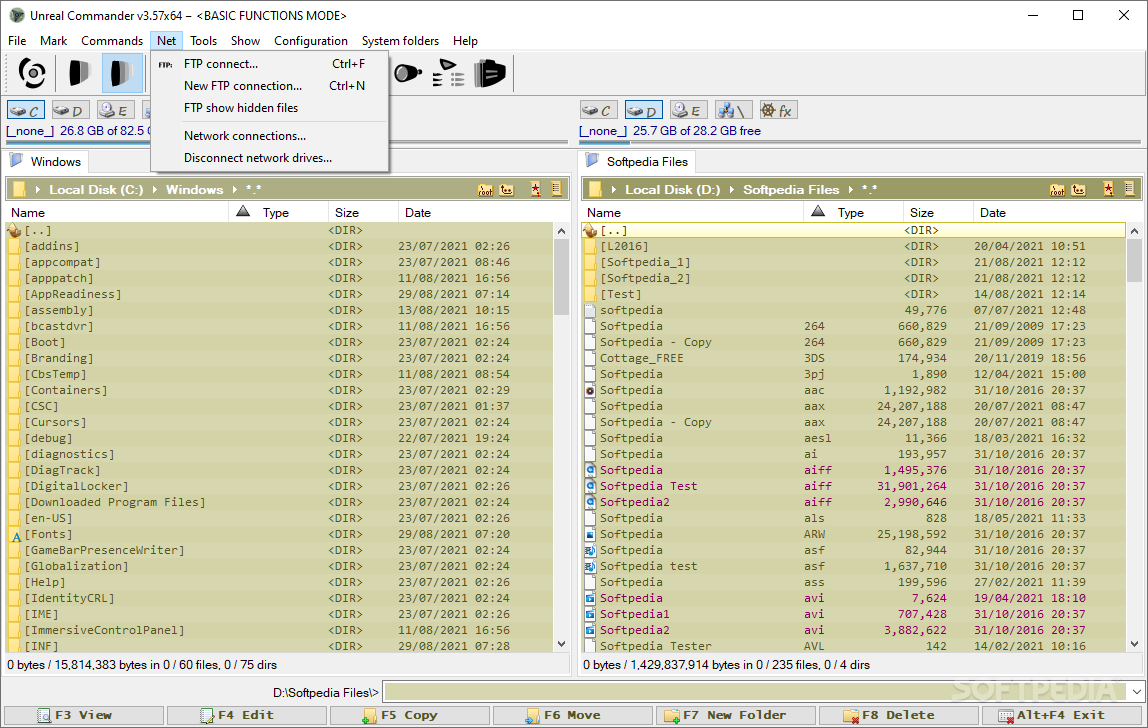The height and width of the screenshot is (728, 1148).
Task: Open directory history icon in right panel
Action: click(x=1130, y=189)
